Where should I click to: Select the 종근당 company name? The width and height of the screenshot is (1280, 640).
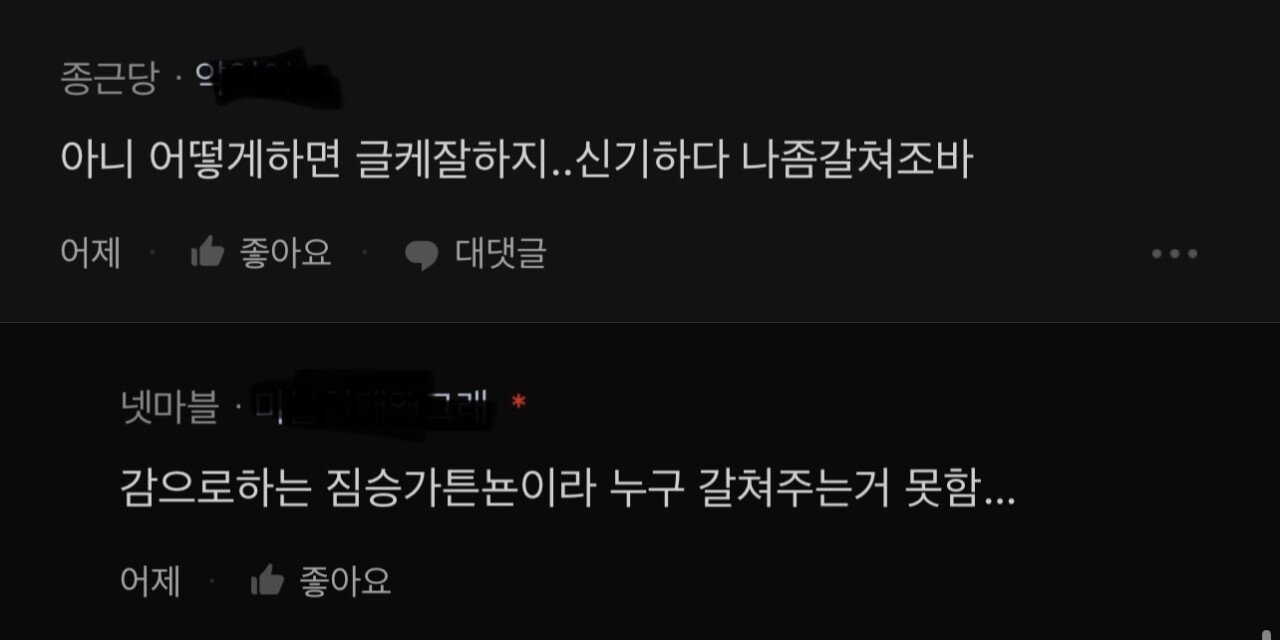tap(109, 78)
